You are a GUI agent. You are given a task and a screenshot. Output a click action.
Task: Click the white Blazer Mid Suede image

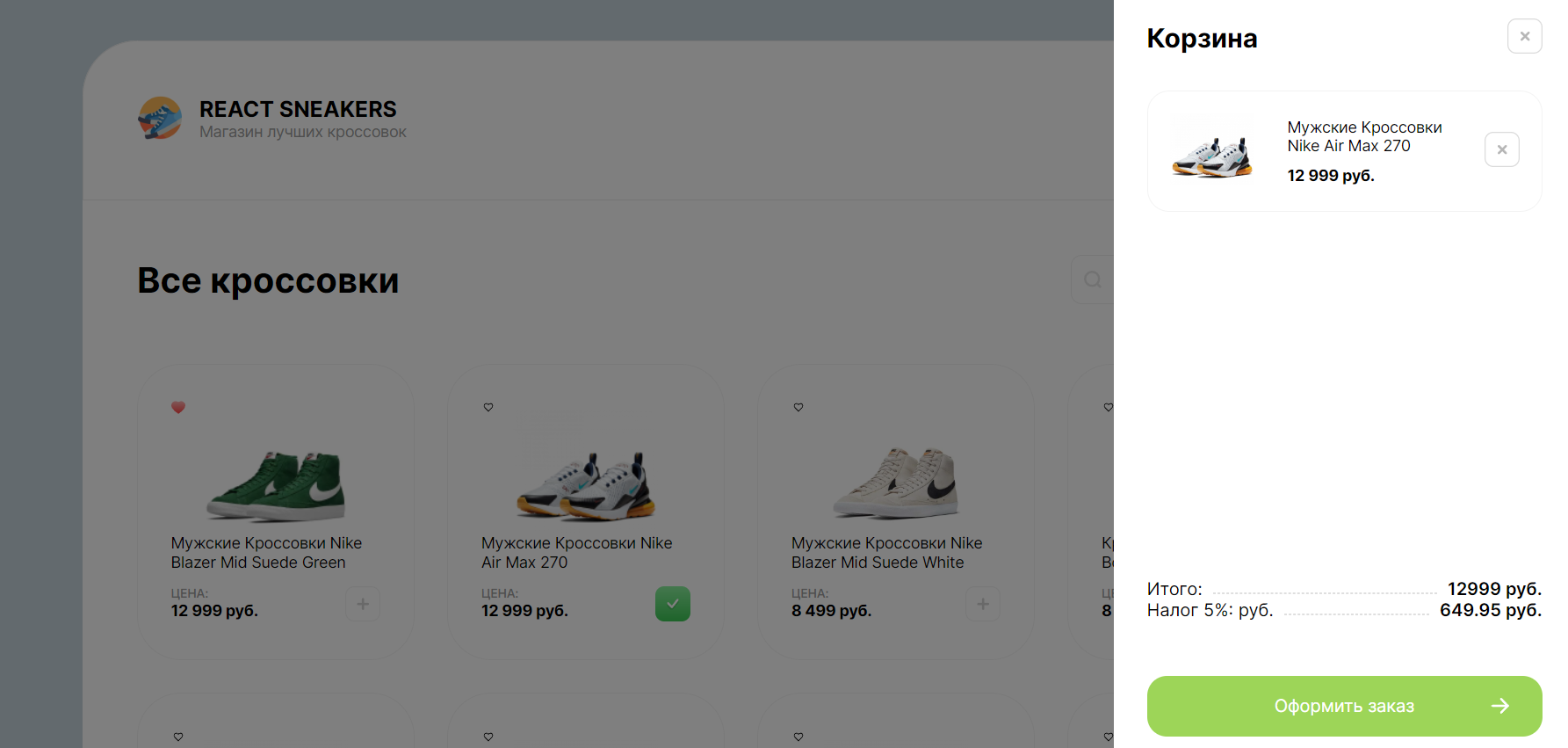tap(896, 483)
